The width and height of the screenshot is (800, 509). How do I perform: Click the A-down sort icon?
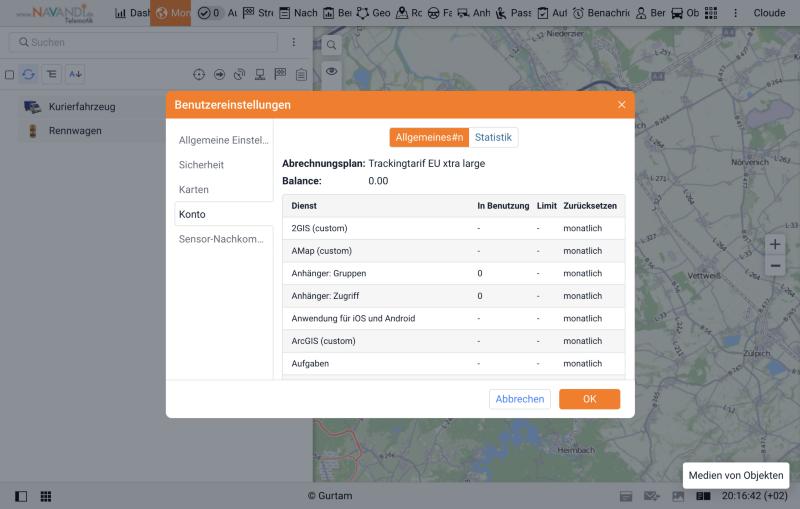click(75, 74)
